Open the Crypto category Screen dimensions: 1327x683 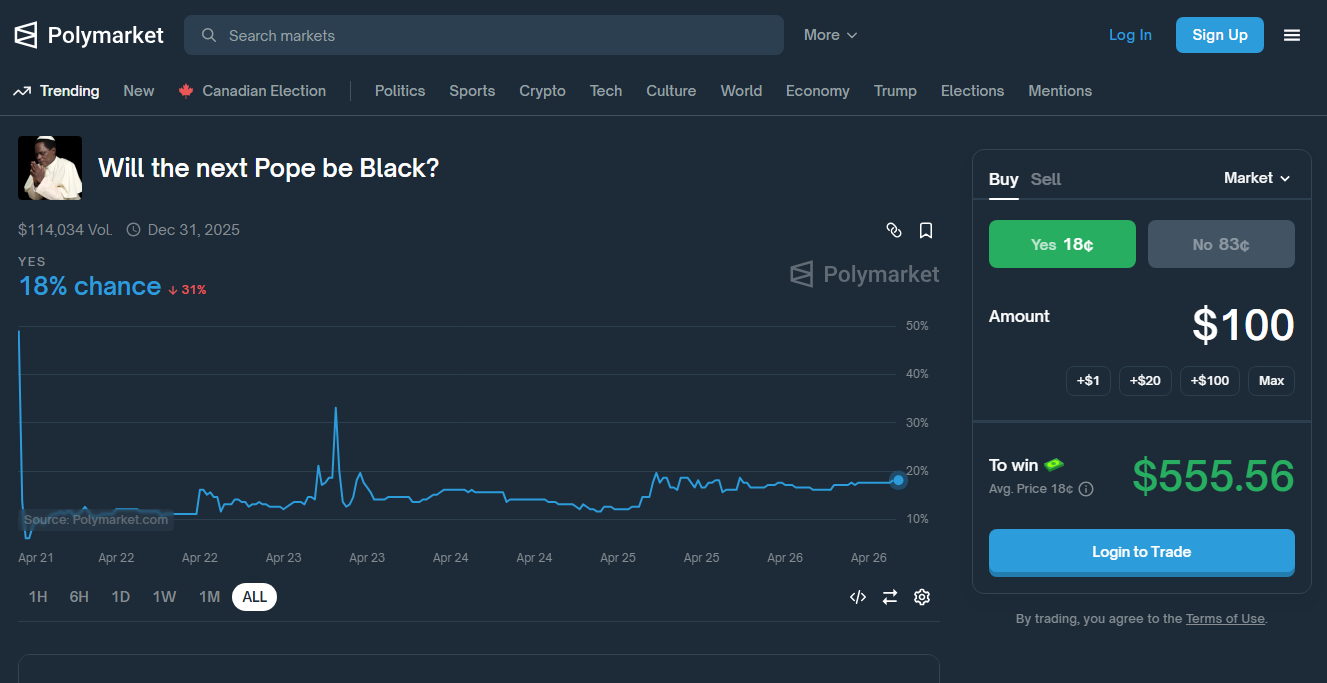[x=542, y=91]
